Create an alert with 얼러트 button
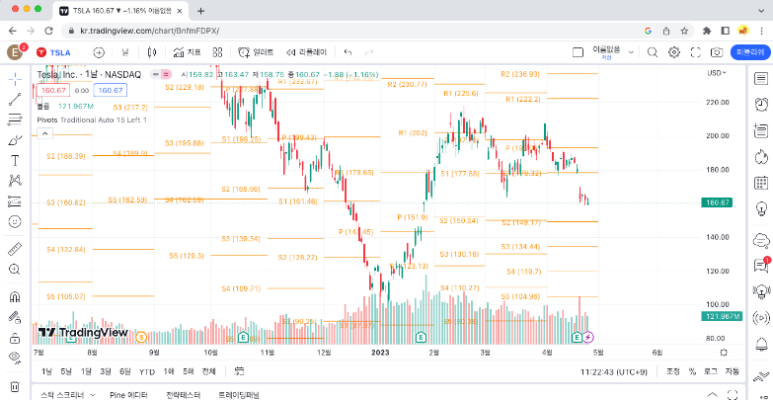The width and height of the screenshot is (773, 400). point(256,52)
